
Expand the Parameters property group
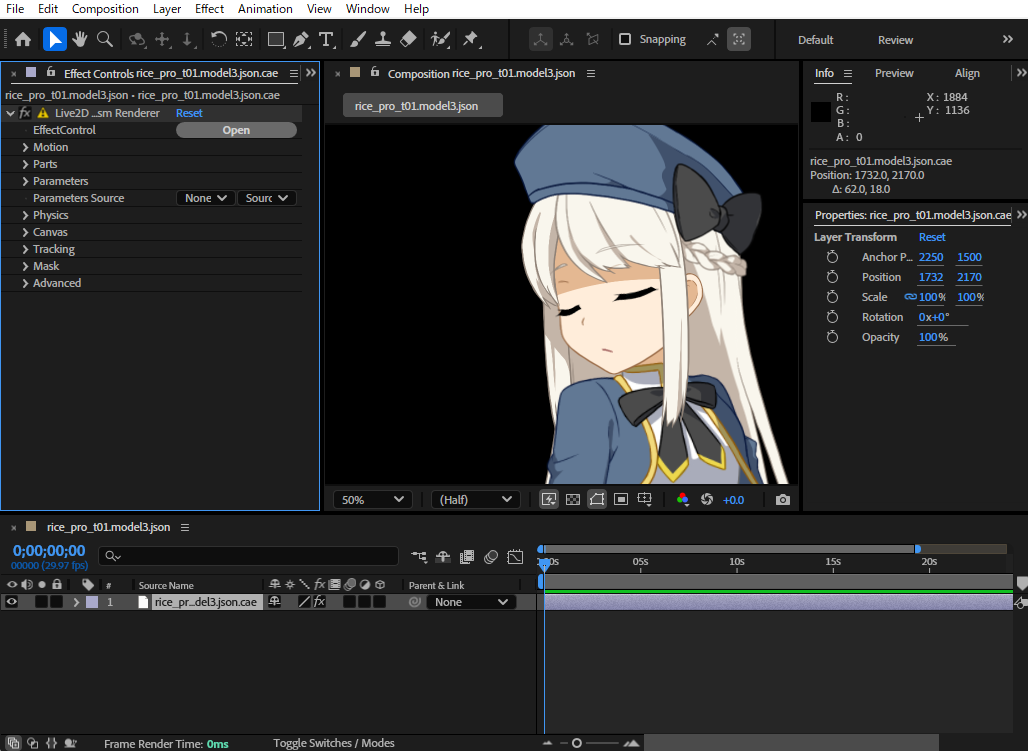point(26,181)
